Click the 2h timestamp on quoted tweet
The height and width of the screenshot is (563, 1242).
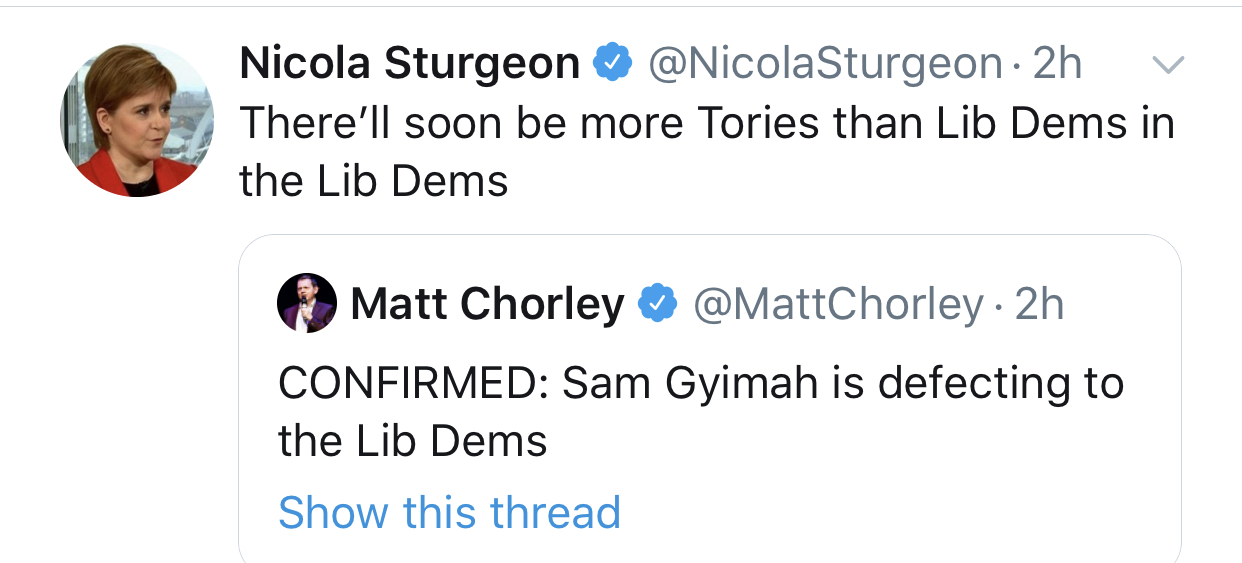(1039, 303)
